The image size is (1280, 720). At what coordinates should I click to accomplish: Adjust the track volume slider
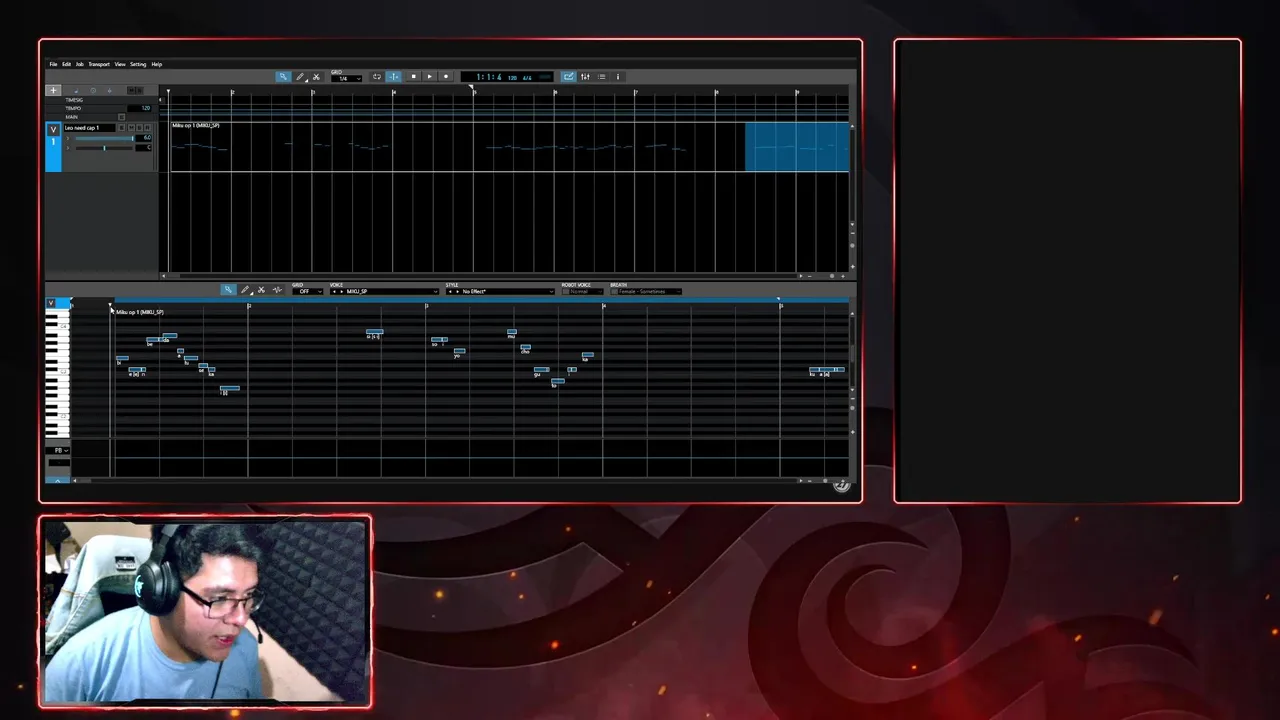pos(104,138)
